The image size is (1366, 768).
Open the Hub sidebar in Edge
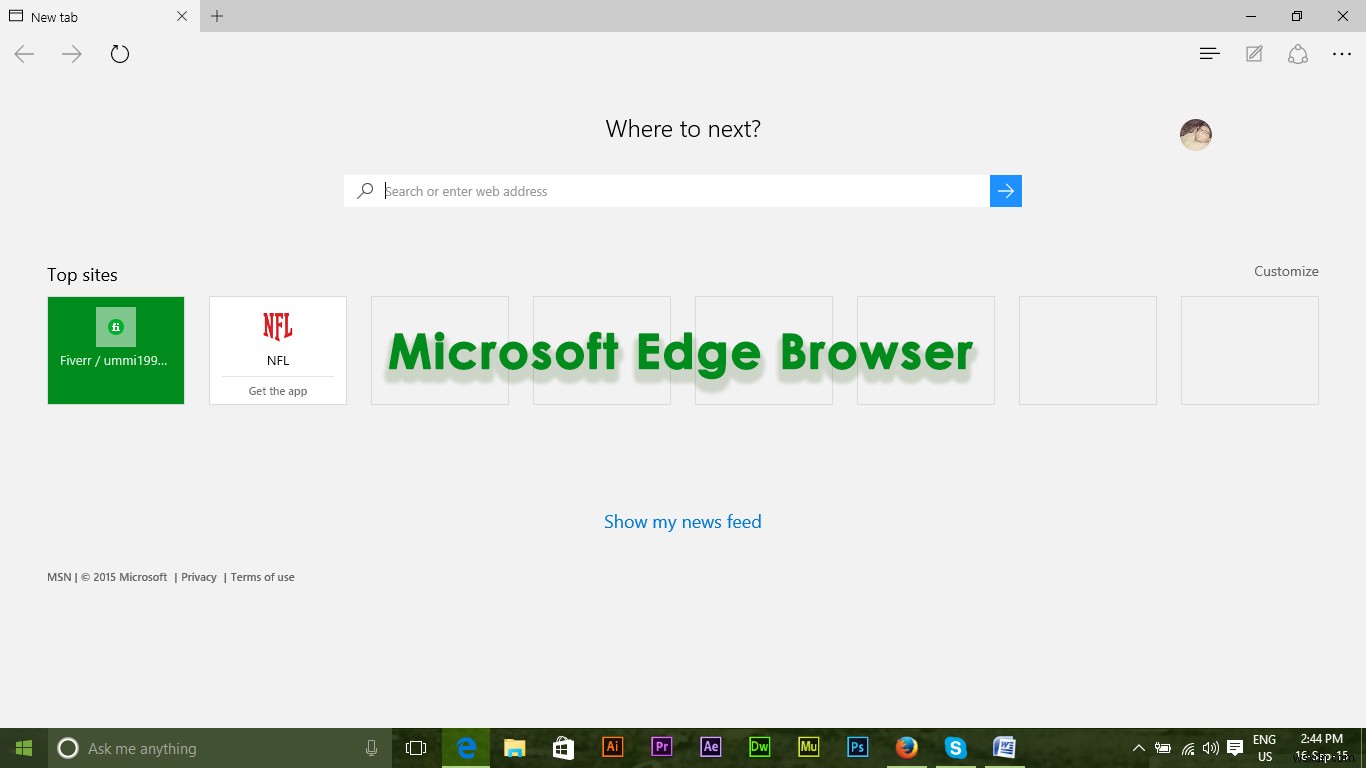(x=1209, y=53)
